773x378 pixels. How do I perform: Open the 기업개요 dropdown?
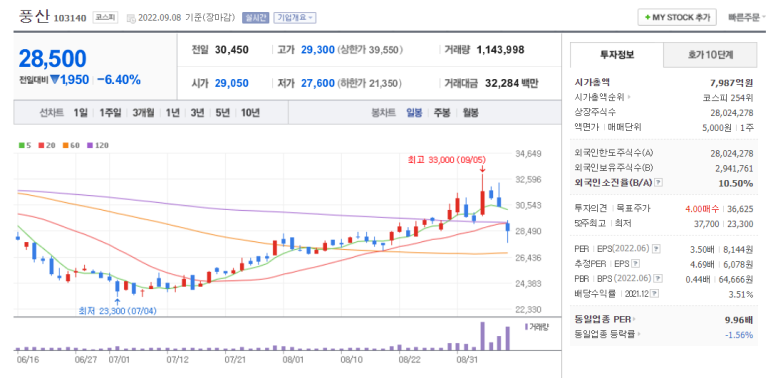click(295, 18)
